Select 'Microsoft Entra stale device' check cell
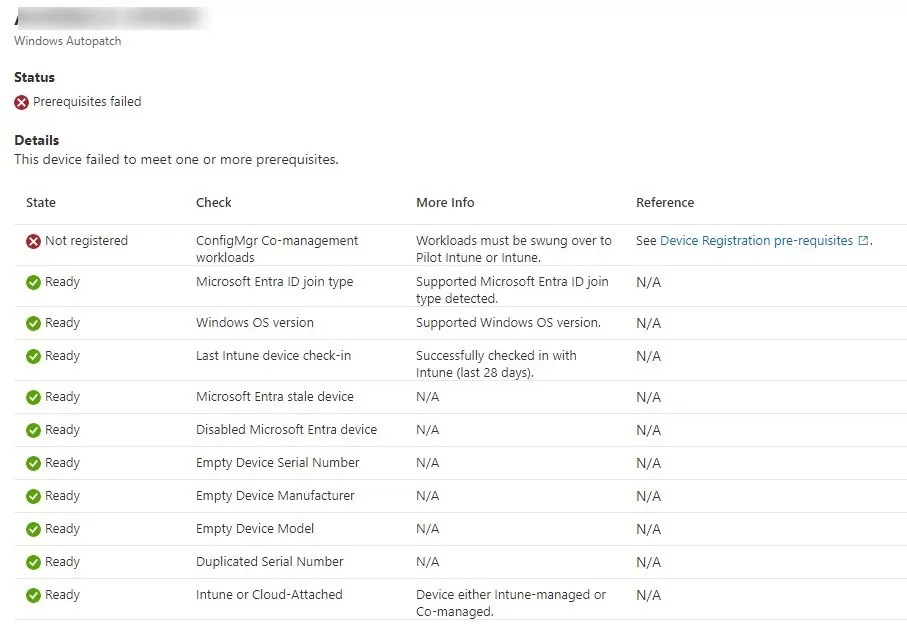This screenshot has width=907, height=641. [275, 397]
